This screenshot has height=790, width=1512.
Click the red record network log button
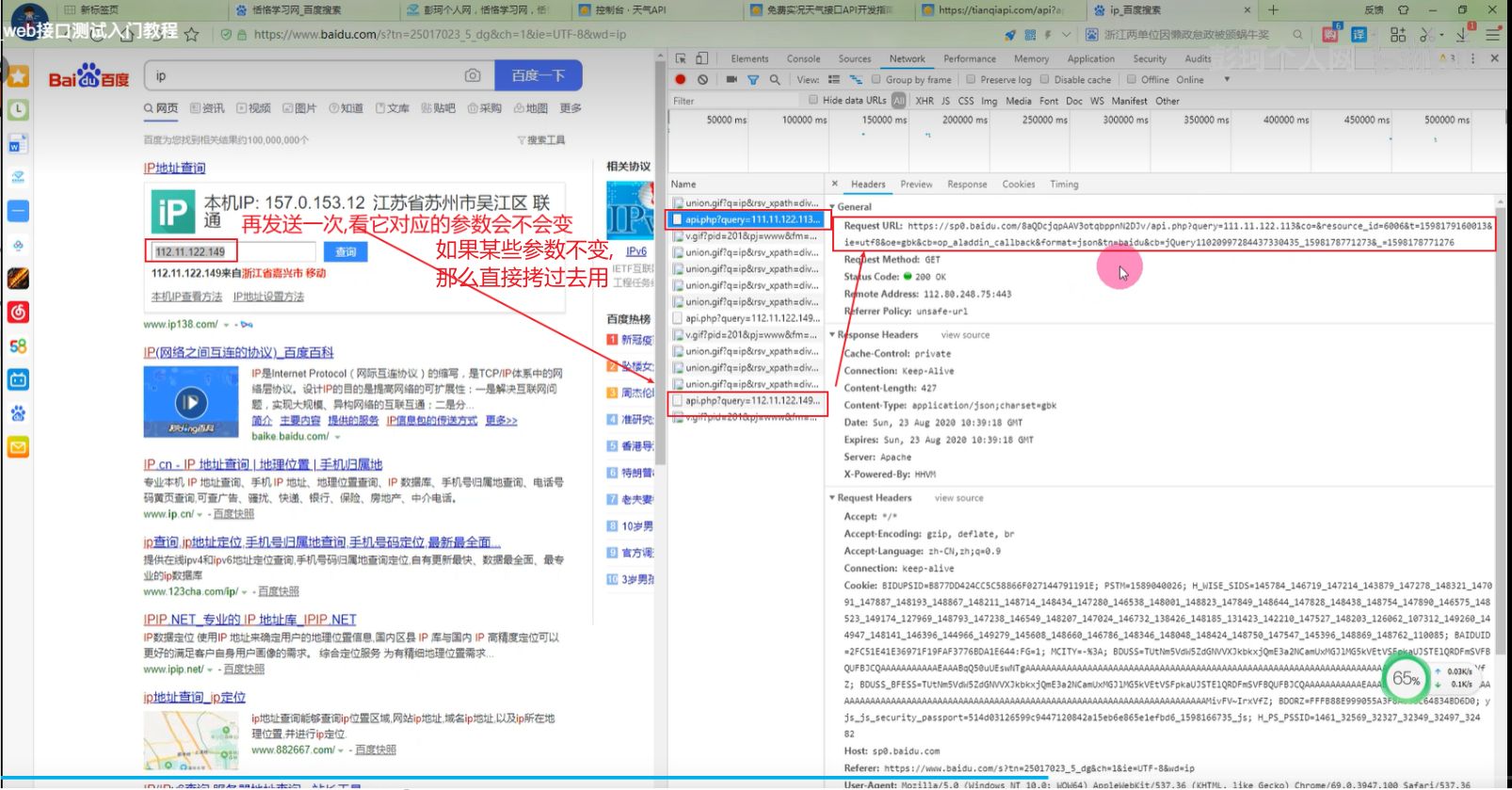(x=680, y=80)
